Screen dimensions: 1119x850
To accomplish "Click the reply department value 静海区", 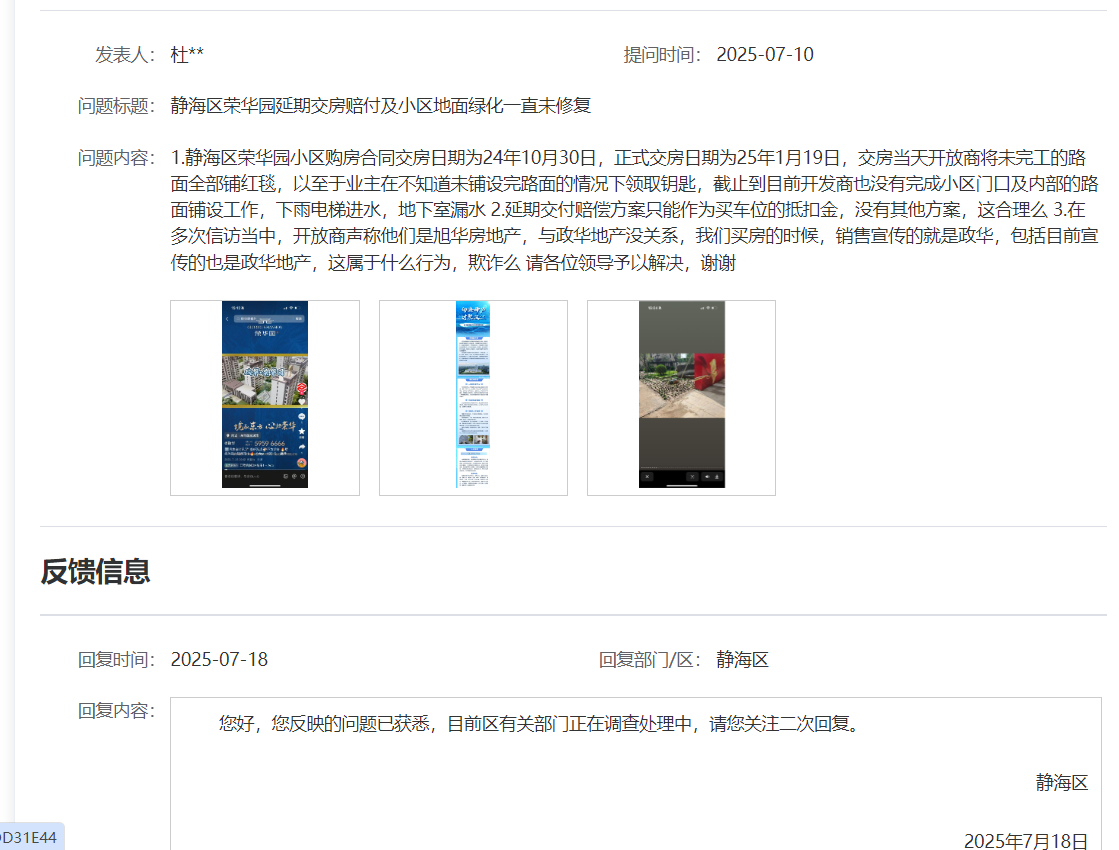I will 742,660.
